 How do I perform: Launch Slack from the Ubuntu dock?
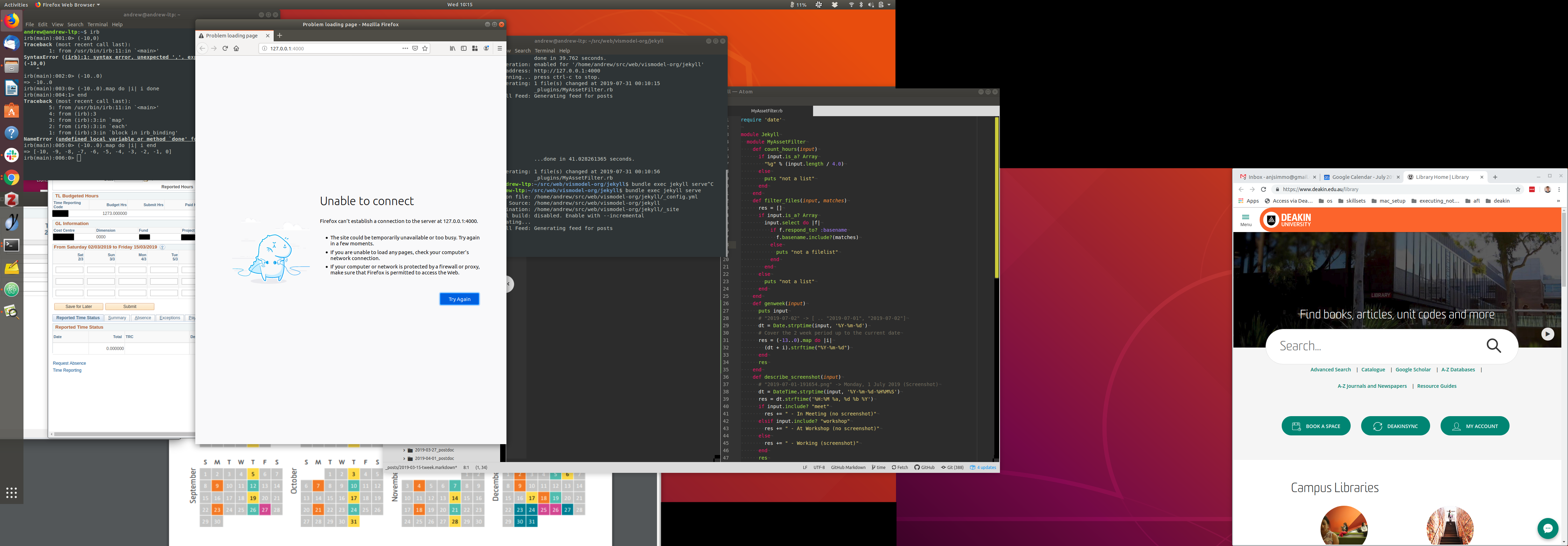point(12,155)
